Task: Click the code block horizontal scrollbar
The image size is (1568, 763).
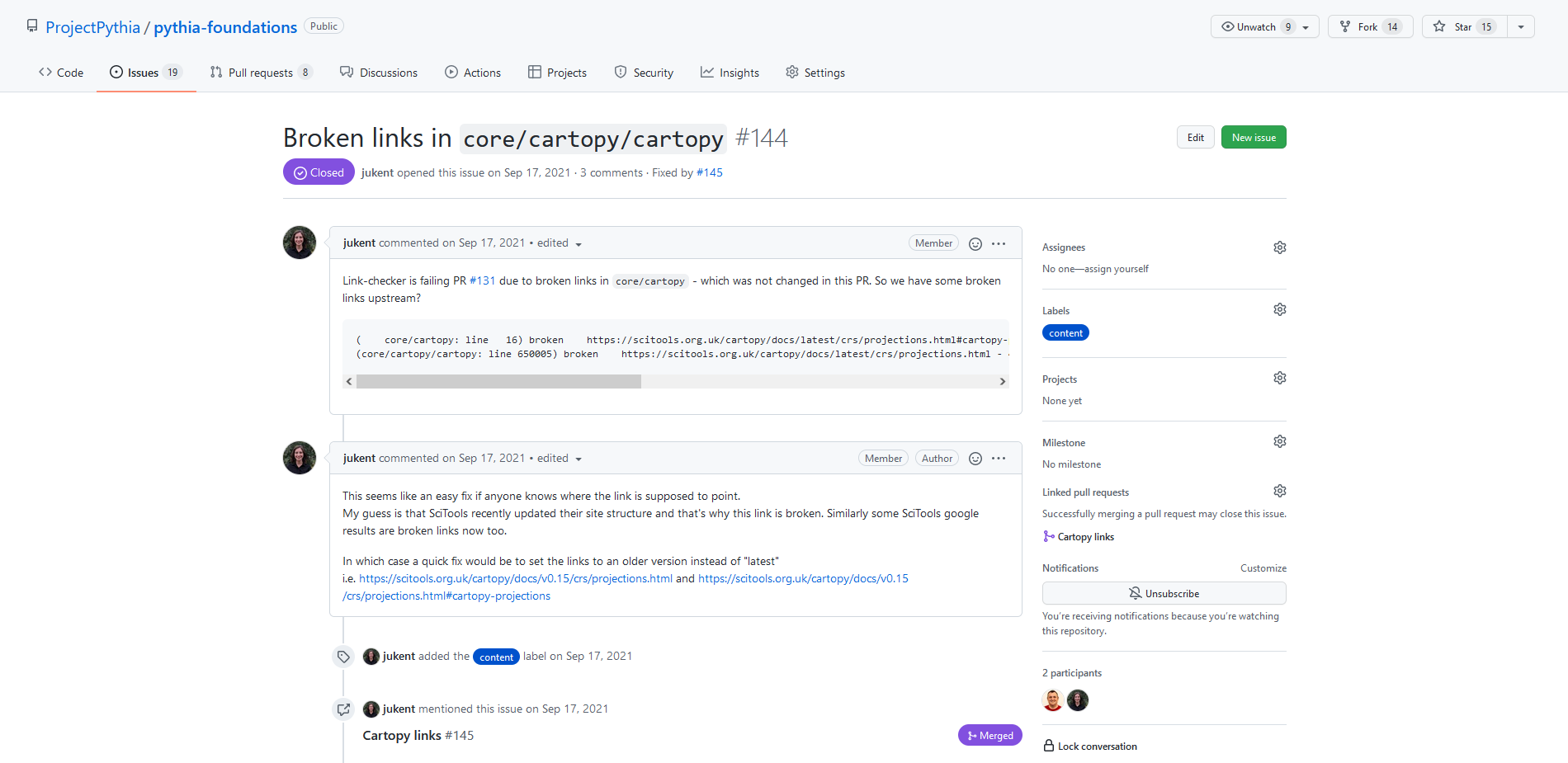Action: coord(498,381)
